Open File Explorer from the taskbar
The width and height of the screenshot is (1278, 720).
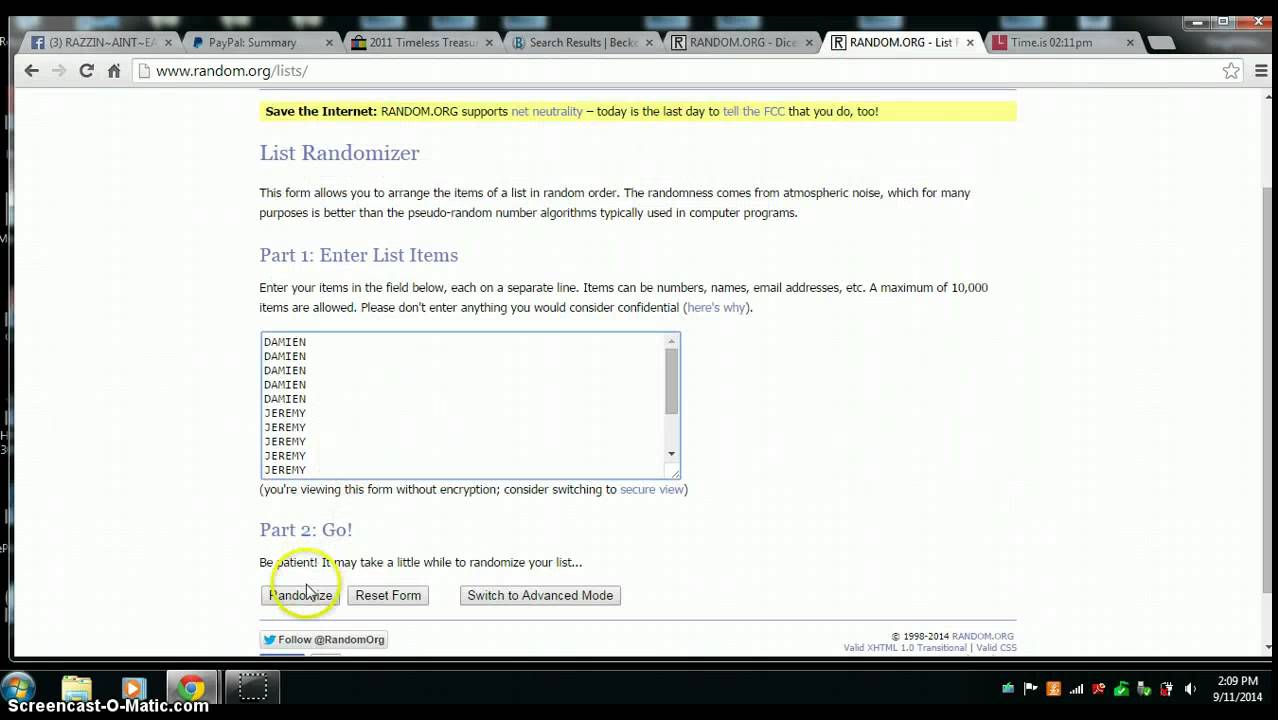77,689
